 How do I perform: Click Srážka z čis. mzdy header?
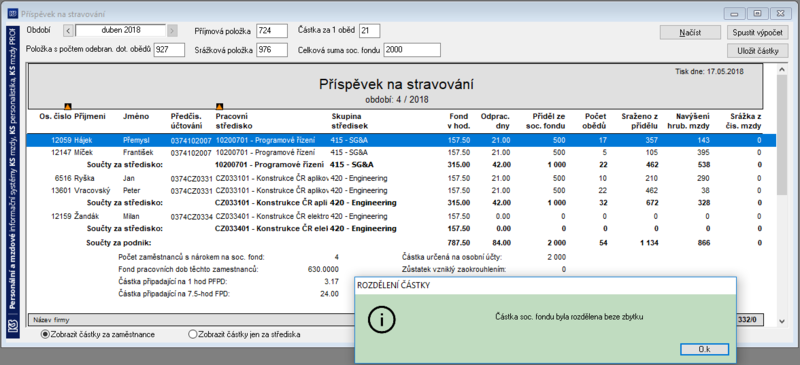(x=743, y=121)
